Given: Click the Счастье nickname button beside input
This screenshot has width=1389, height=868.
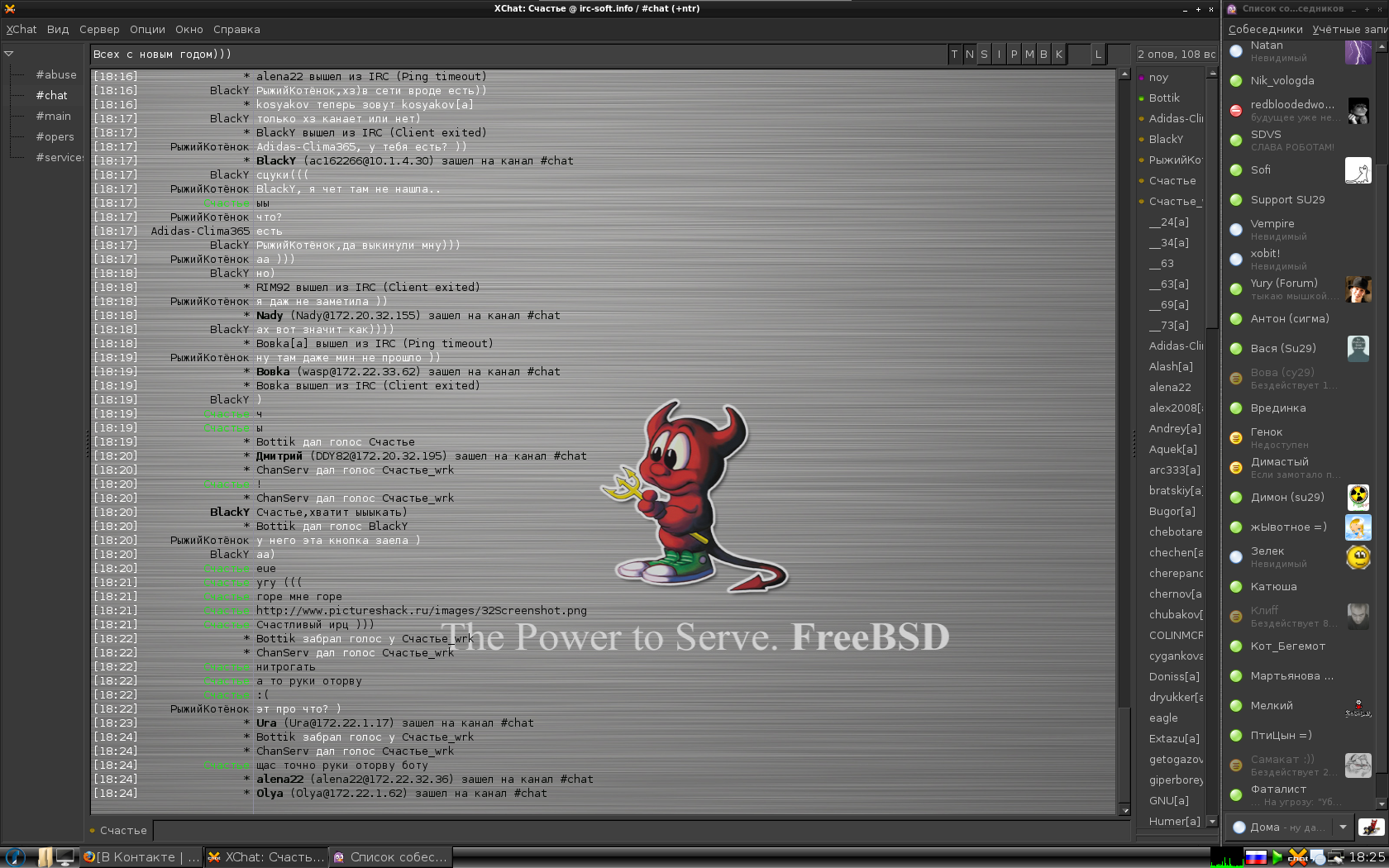Looking at the screenshot, I should (119, 831).
